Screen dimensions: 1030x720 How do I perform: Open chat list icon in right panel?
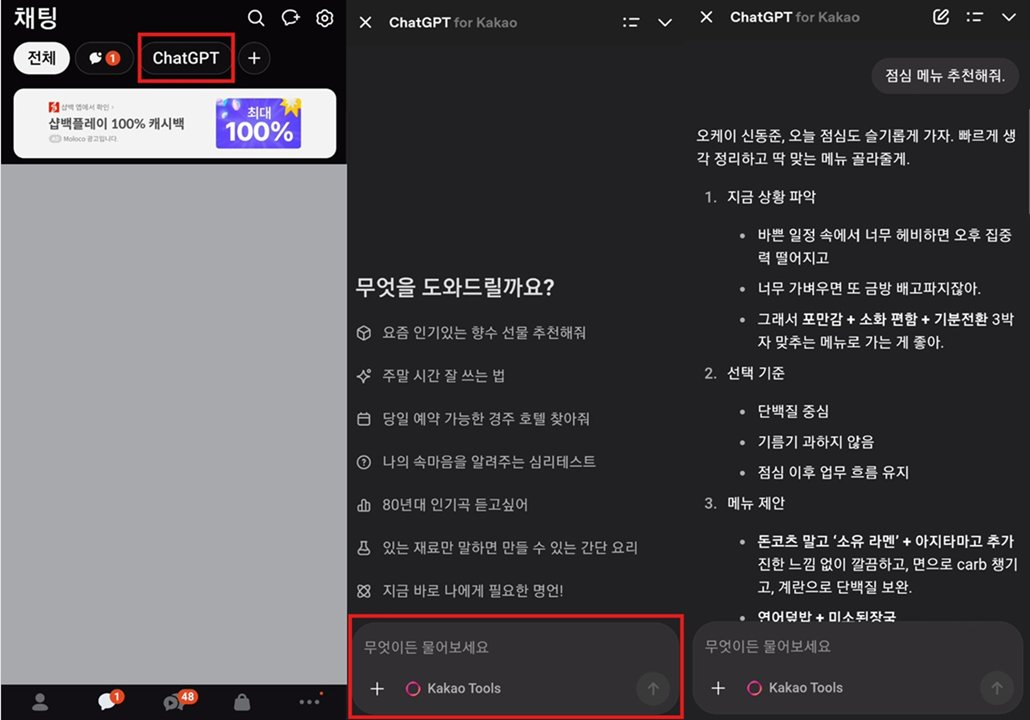pos(974,17)
